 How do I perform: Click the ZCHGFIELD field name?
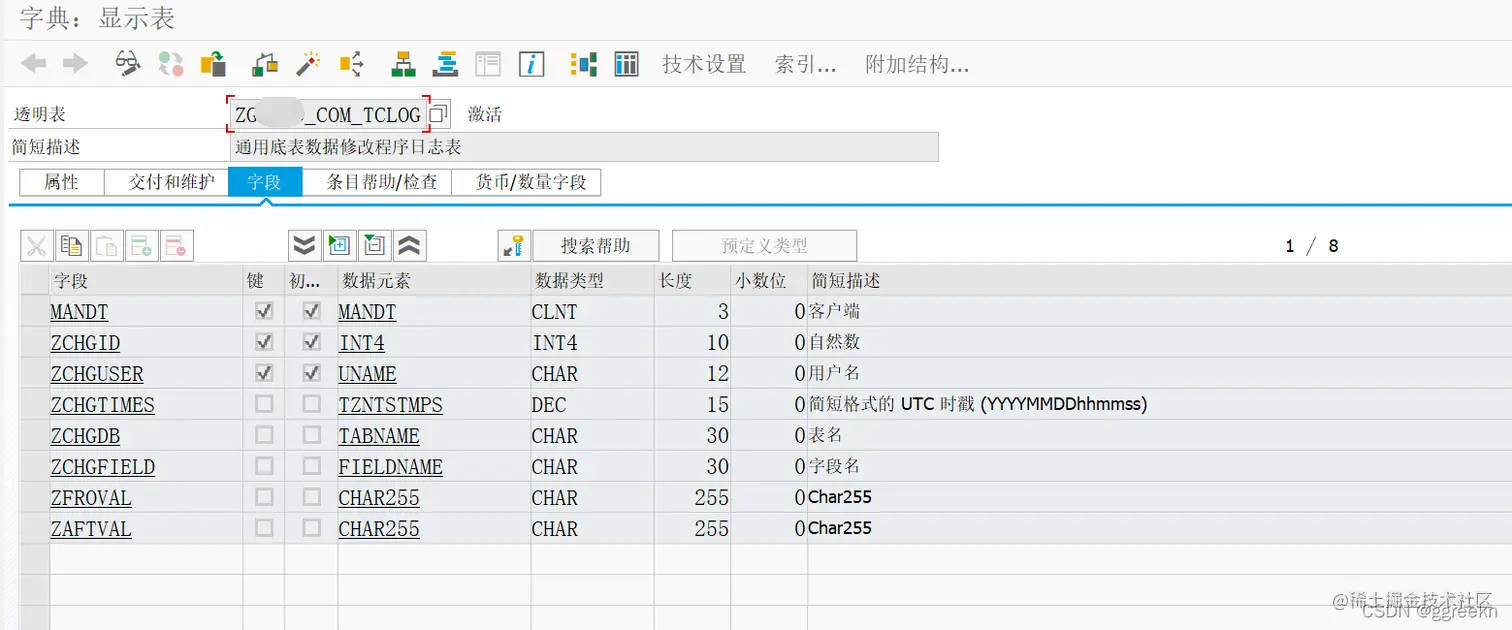point(103,467)
